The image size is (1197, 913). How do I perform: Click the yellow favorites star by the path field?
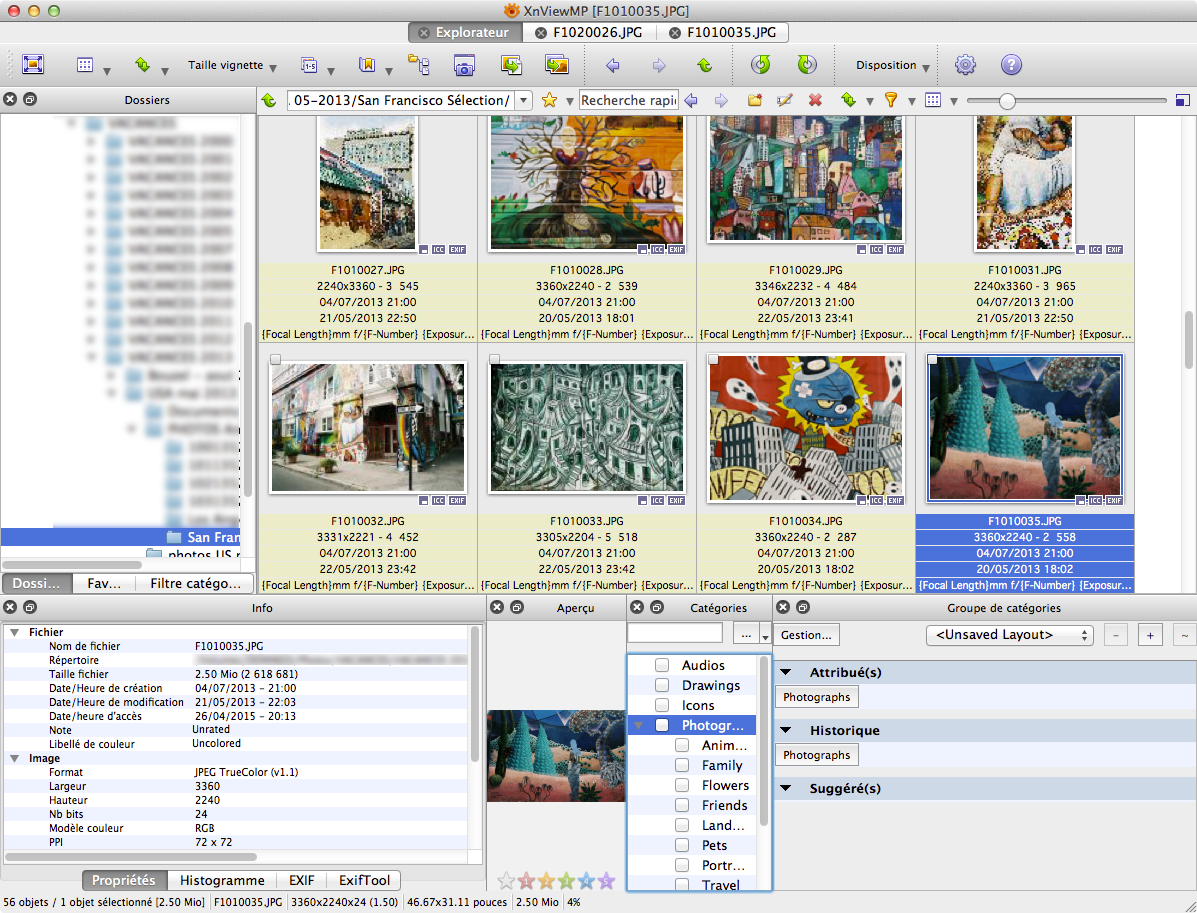[549, 100]
